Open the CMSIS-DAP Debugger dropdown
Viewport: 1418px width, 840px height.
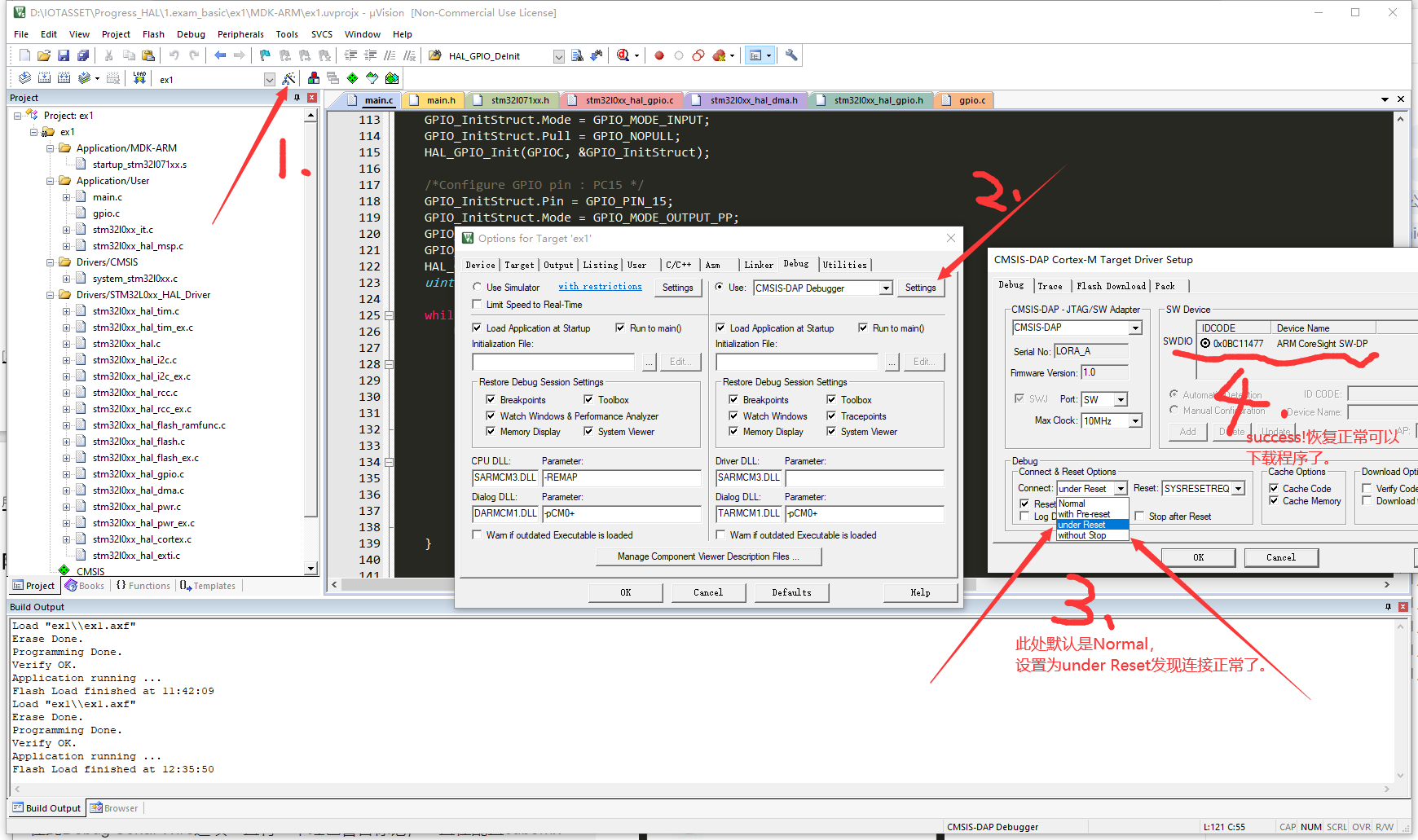pyautogui.click(x=887, y=288)
